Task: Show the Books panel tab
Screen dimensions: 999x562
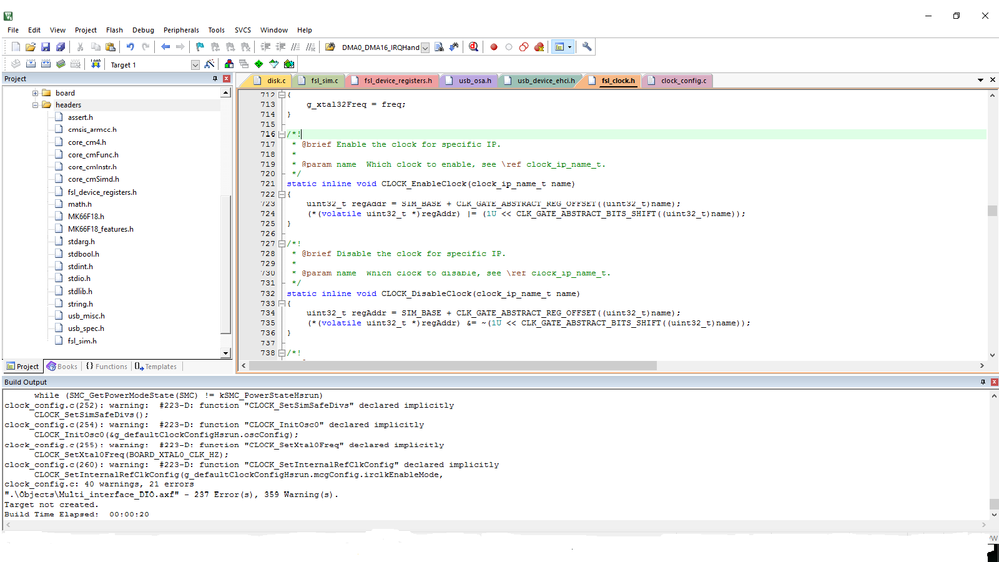Action: 62,366
